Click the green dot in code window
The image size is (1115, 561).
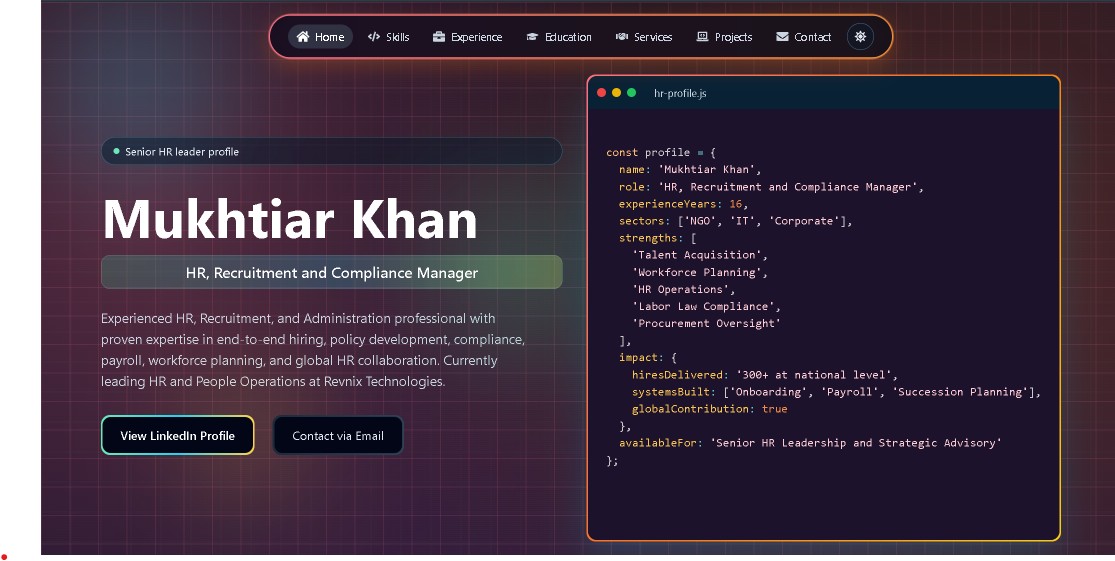pos(631,92)
